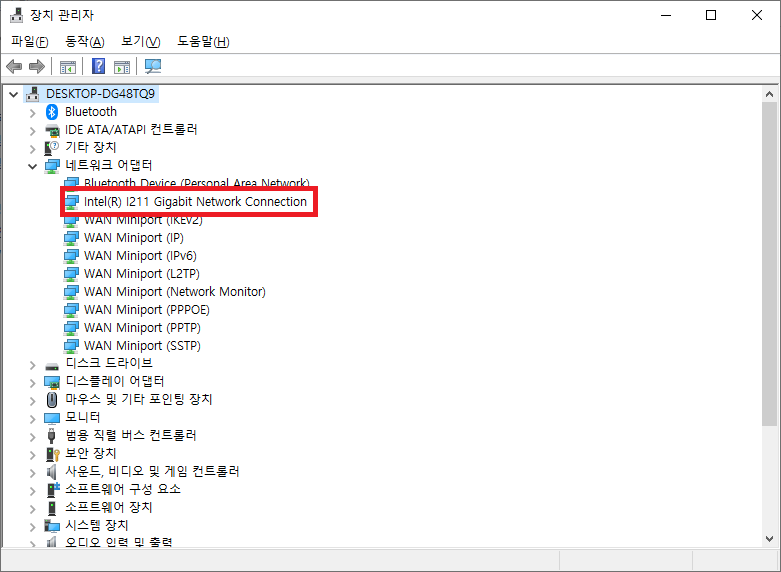Open the 보기(V) menu
The width and height of the screenshot is (781, 572).
point(141,41)
